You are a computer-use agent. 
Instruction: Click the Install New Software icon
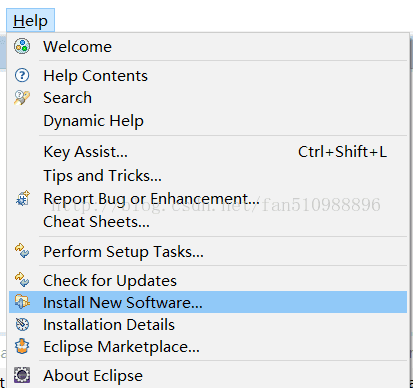pos(22,302)
